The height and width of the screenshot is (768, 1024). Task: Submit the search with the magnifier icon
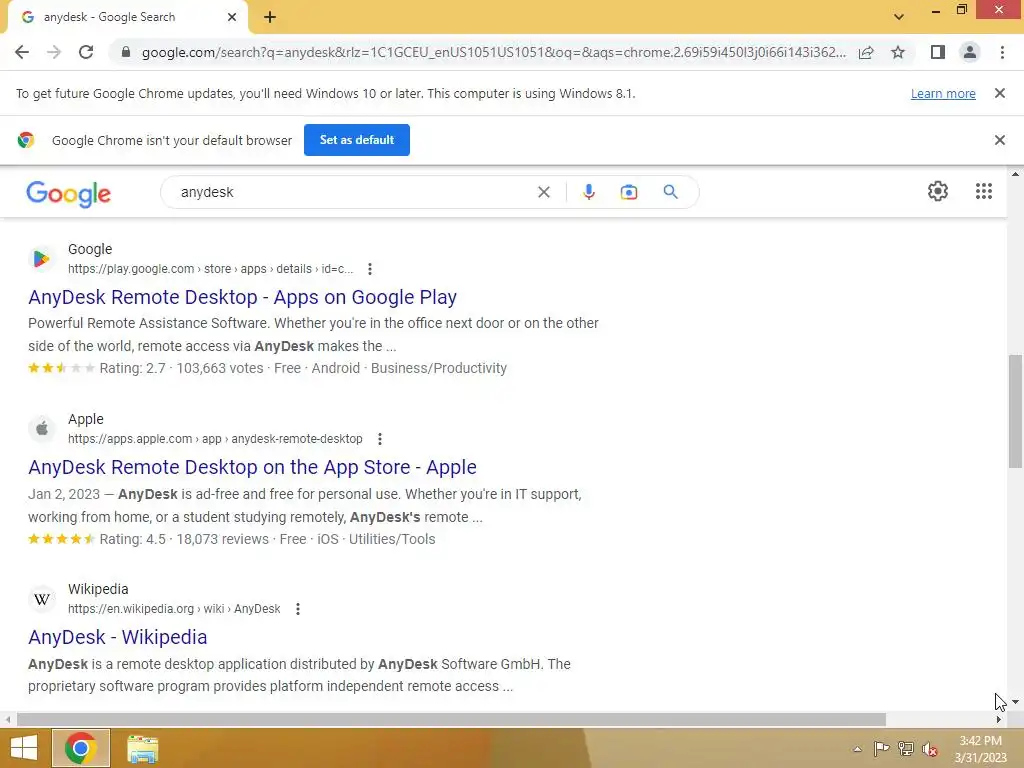coord(671,192)
